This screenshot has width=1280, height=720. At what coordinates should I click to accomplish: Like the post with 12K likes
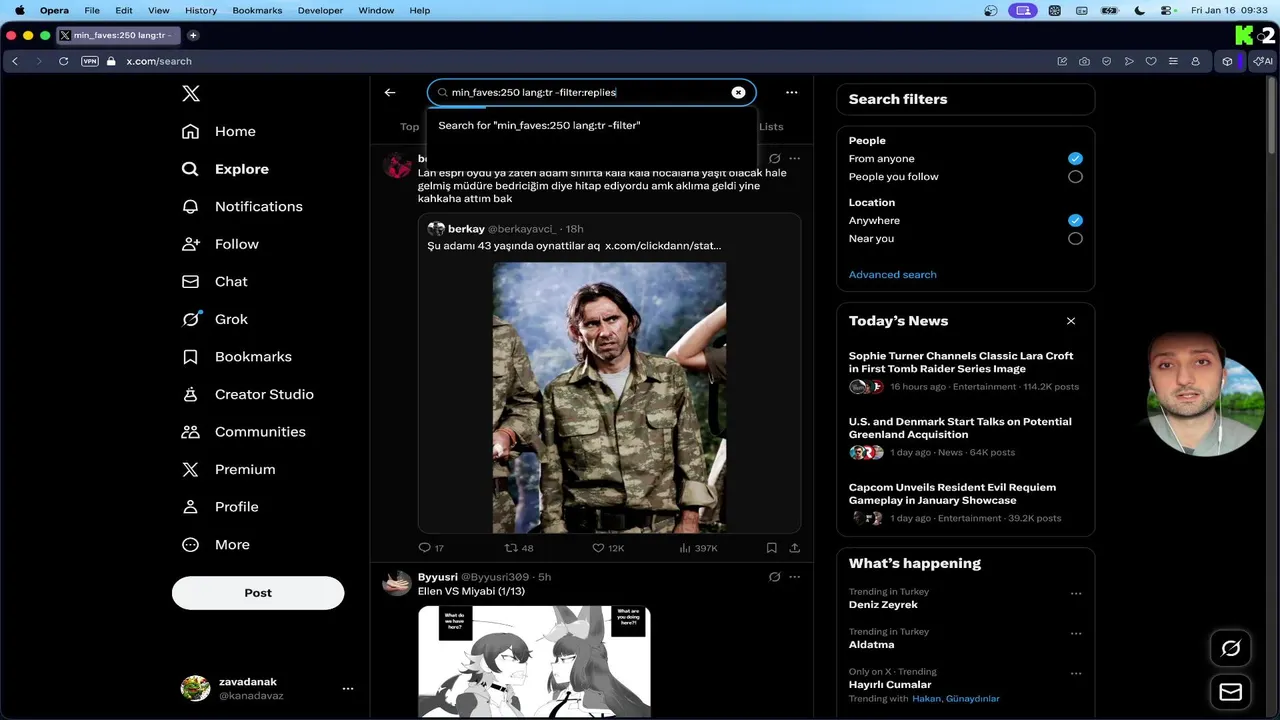point(608,548)
